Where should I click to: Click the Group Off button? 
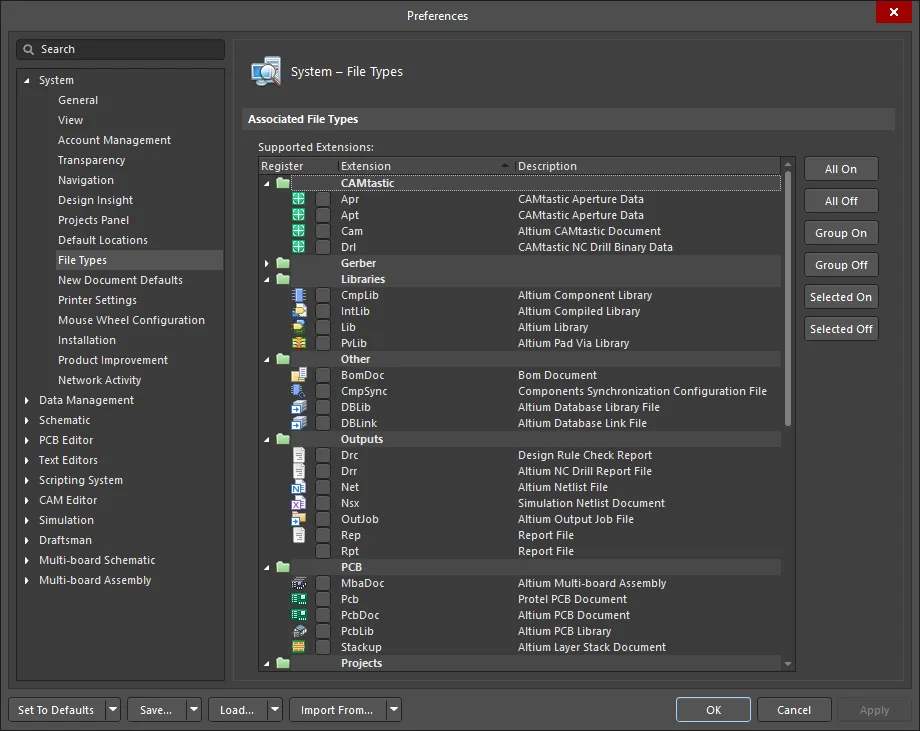coord(841,265)
